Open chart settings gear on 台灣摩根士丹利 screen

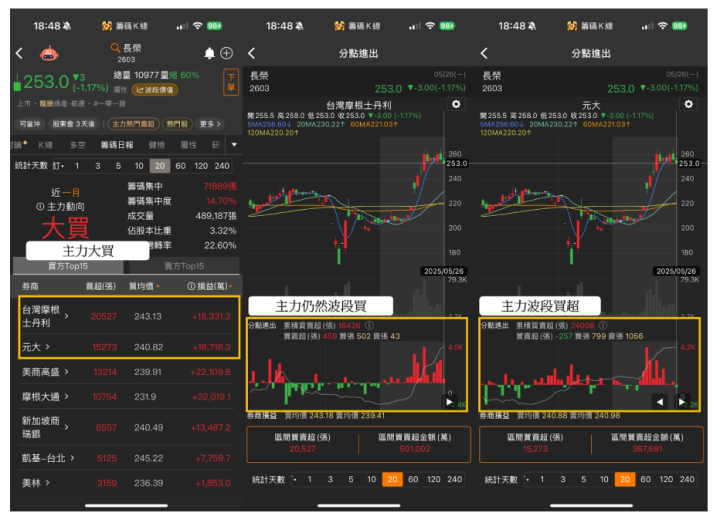click(x=456, y=104)
